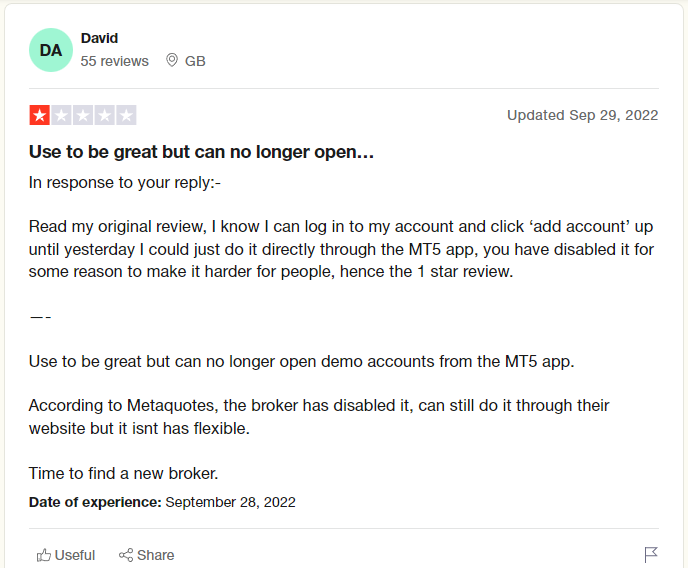Click the second grey rating star
Viewport: 688px width, 568px height.
point(61,115)
